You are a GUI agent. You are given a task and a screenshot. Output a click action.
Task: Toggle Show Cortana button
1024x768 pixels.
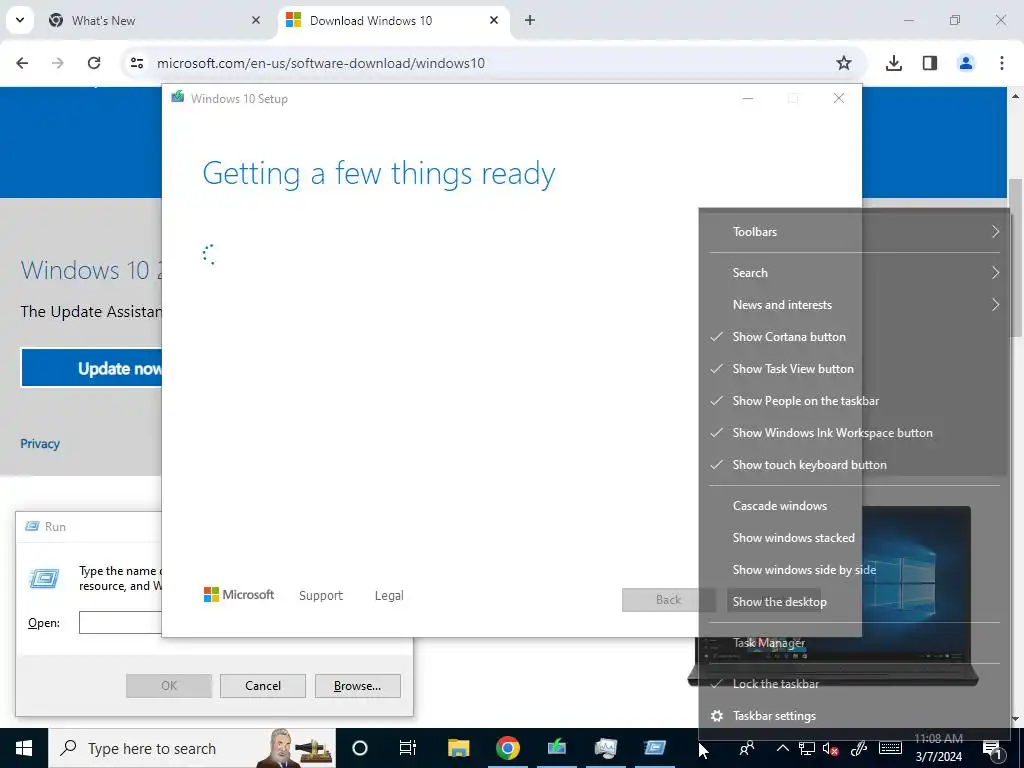click(854, 337)
